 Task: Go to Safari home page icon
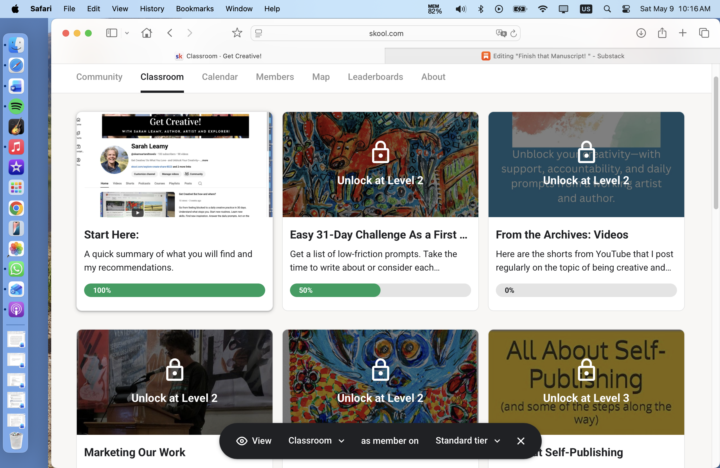(x=146, y=33)
